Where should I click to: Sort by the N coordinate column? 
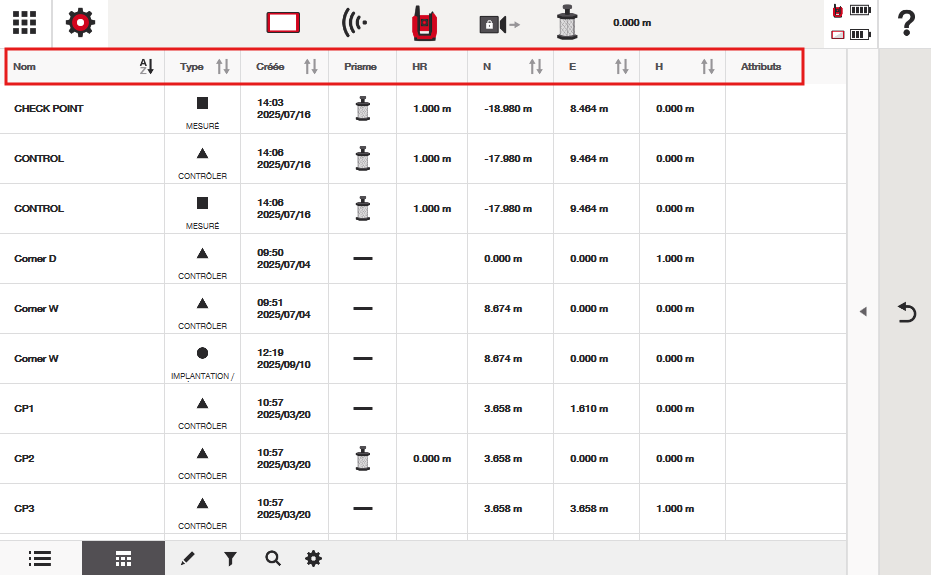[x=536, y=67]
